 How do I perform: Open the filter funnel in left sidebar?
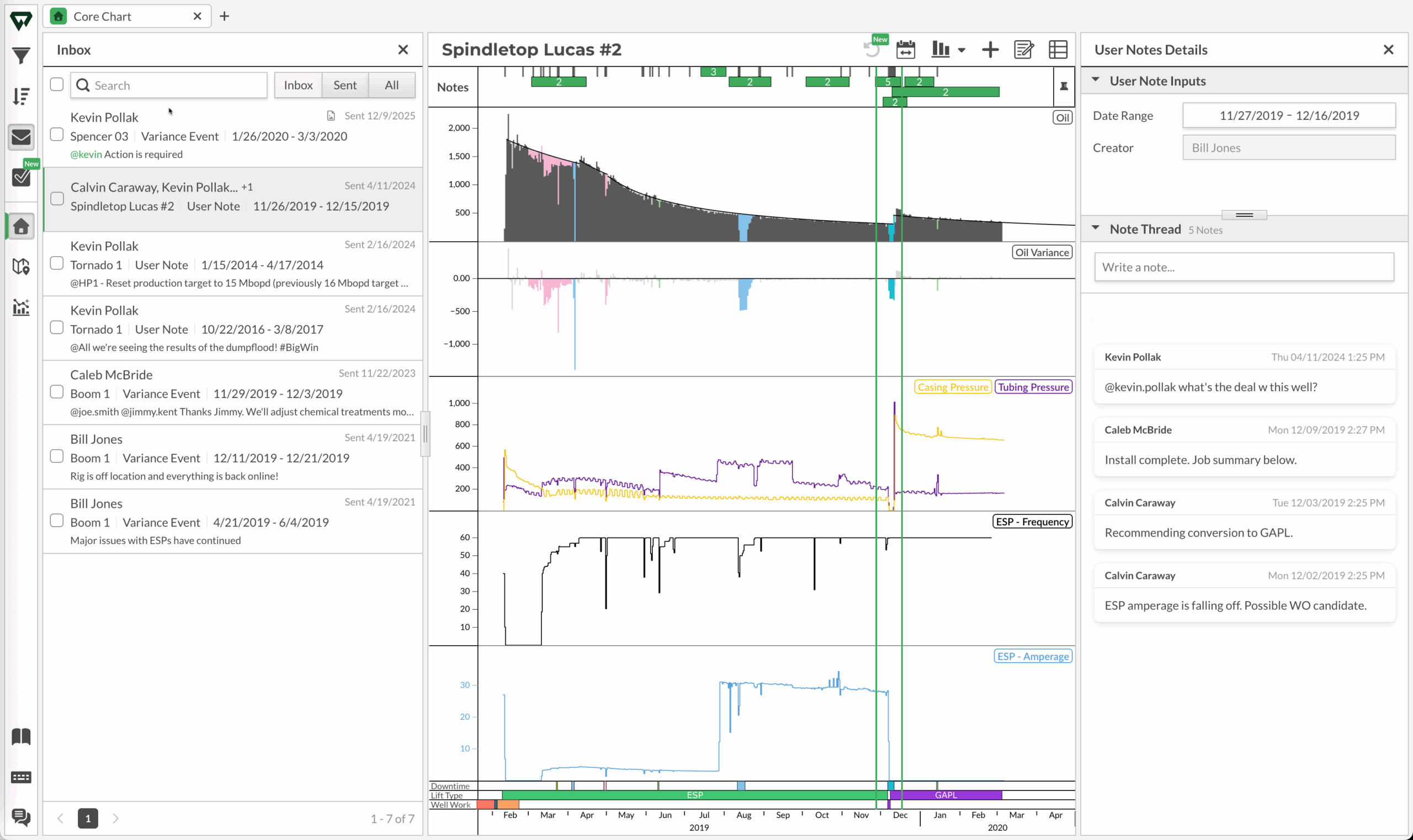point(21,56)
